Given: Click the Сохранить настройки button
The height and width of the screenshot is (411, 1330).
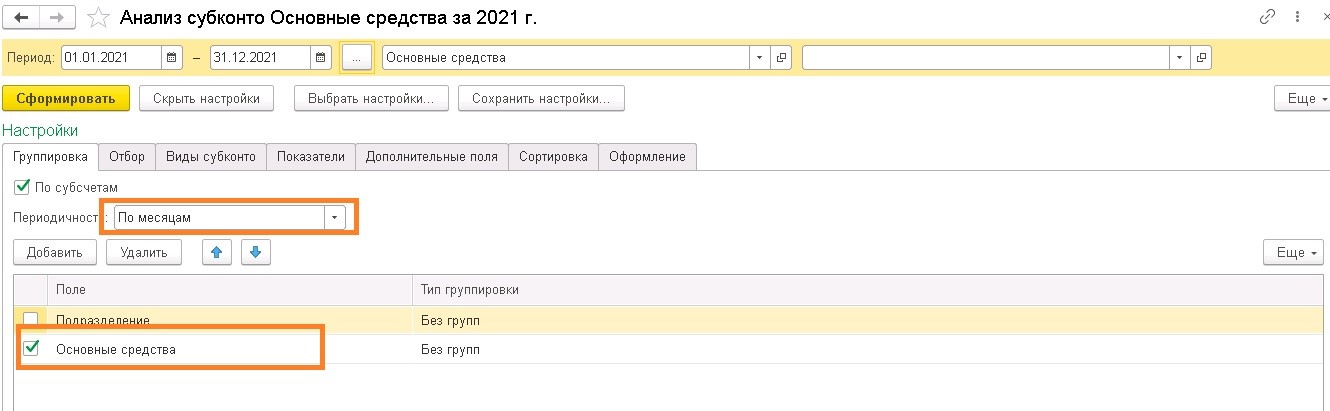Looking at the screenshot, I should [541, 98].
